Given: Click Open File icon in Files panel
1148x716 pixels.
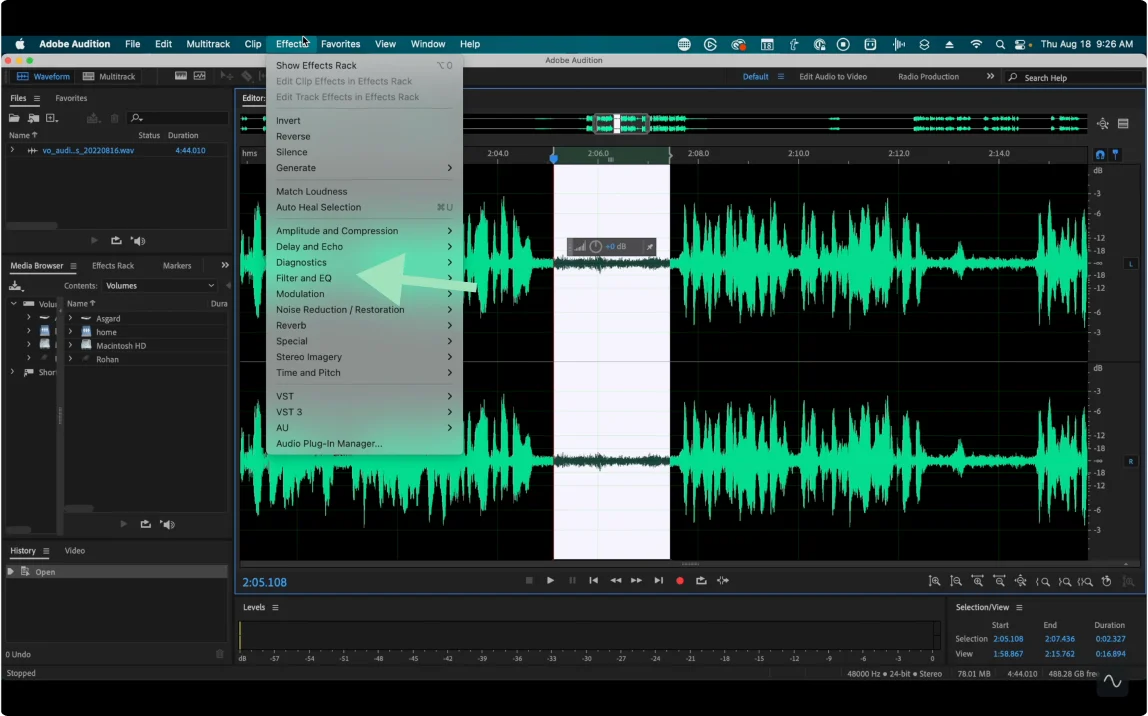Looking at the screenshot, I should click(14, 118).
